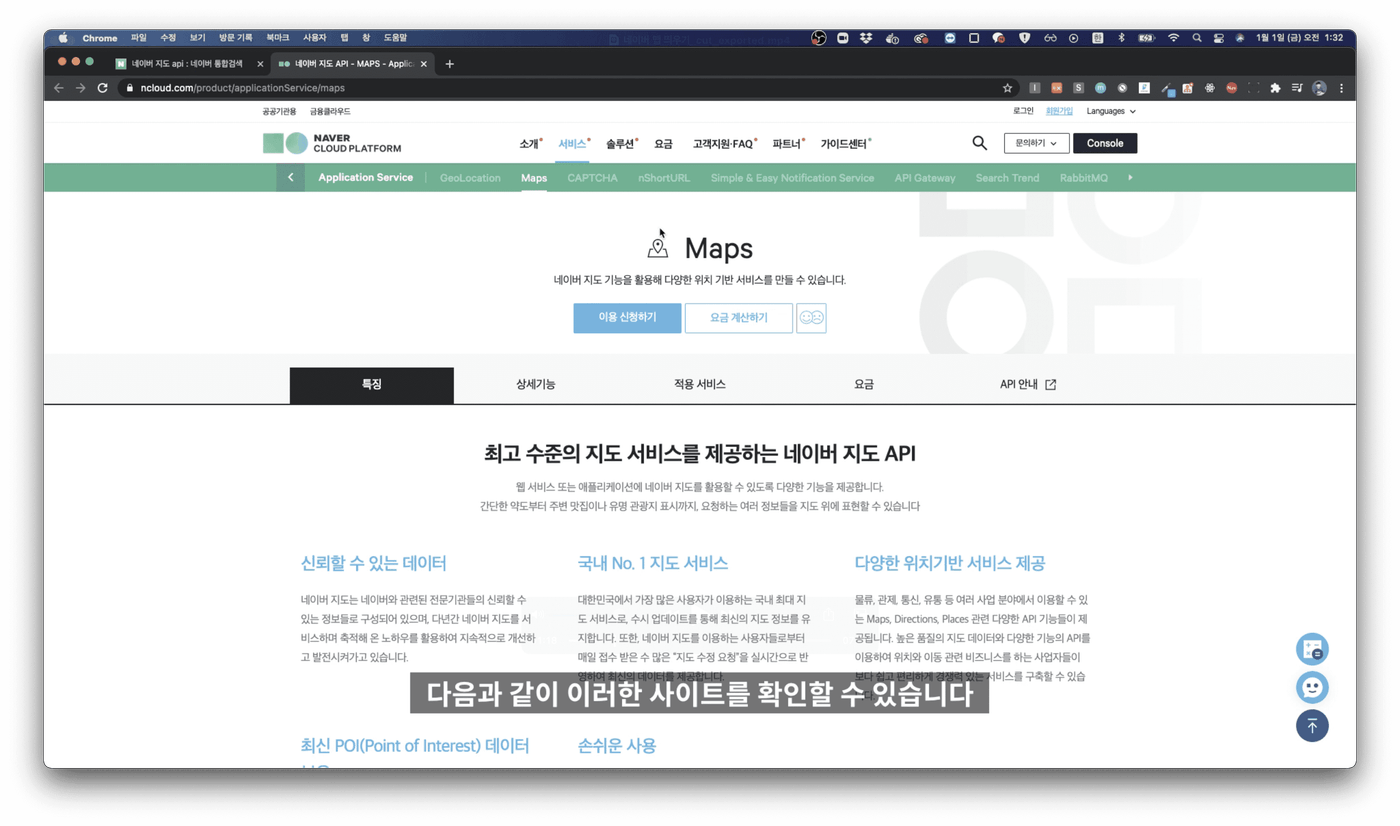Open the floating chatbot smiley icon
1400x826 pixels.
point(1312,687)
